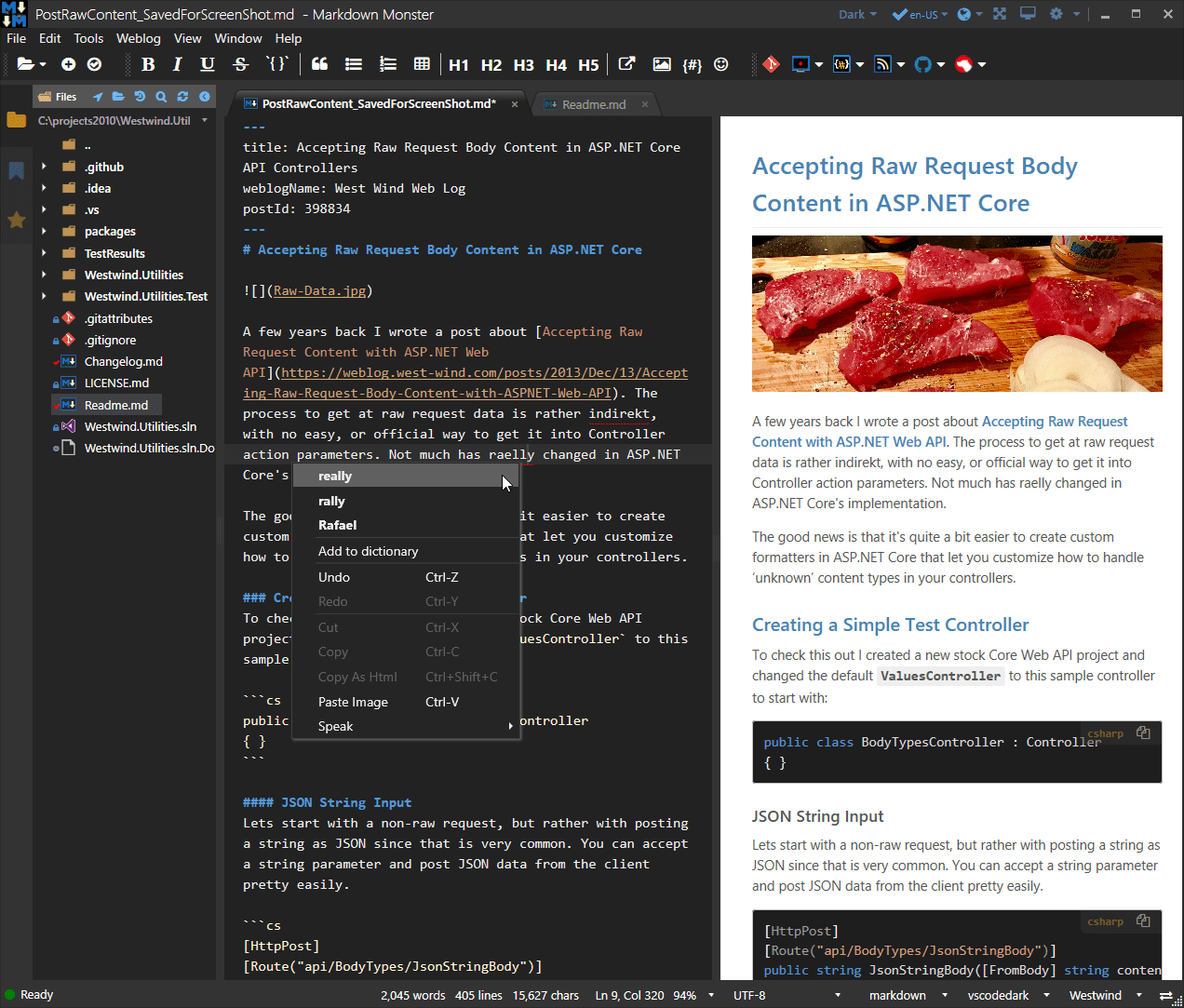Expand GitHub addin dropdown arrow
The width and height of the screenshot is (1184, 1008).
pyautogui.click(x=941, y=65)
